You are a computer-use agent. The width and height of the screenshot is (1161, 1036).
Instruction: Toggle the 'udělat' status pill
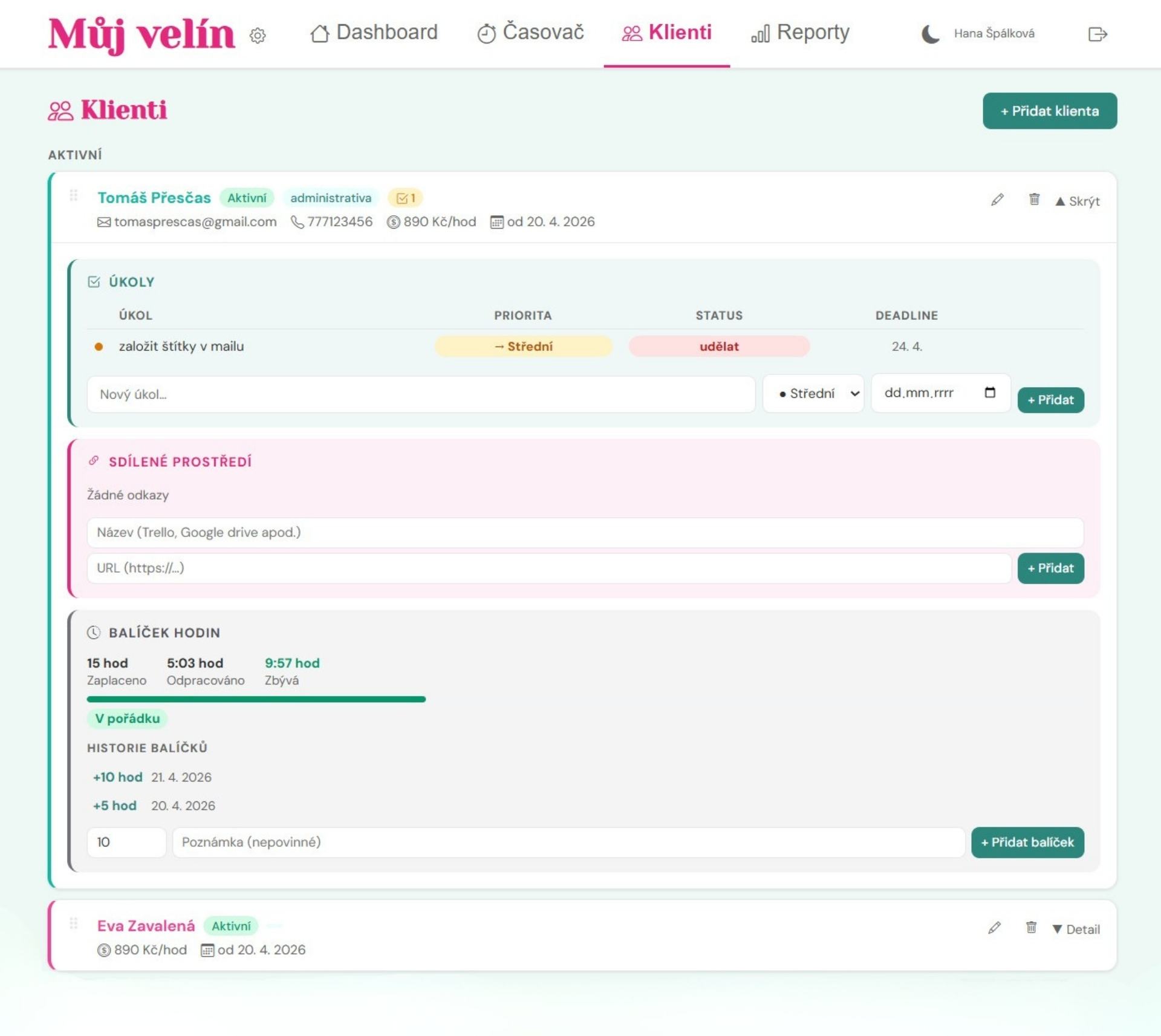(x=718, y=347)
